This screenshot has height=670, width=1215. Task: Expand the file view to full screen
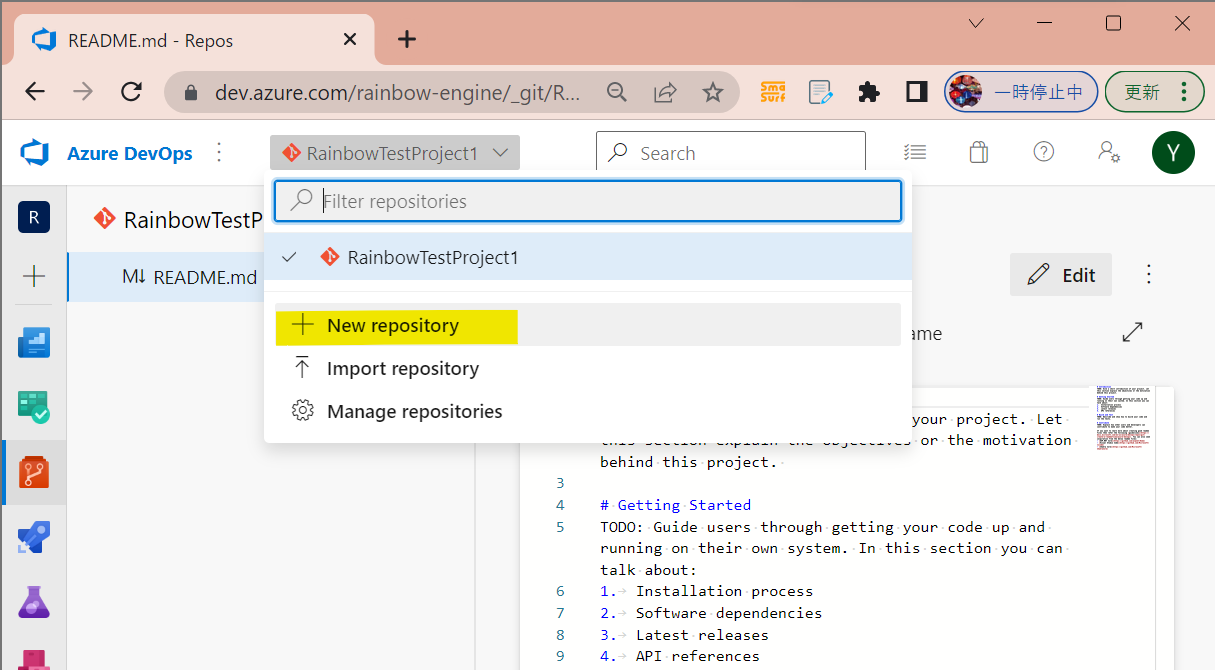[x=1132, y=332]
